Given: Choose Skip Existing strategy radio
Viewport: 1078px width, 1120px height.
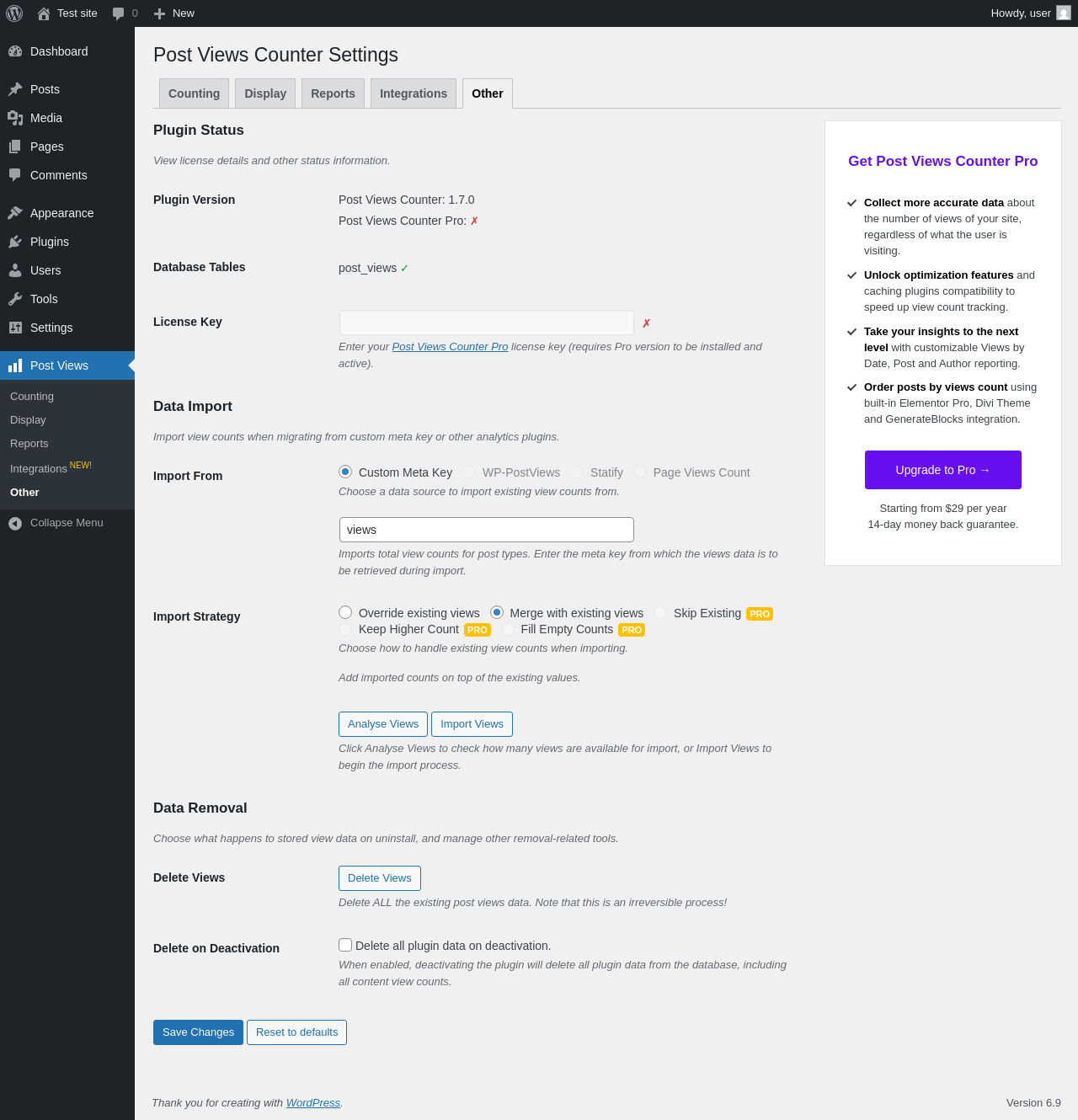Looking at the screenshot, I should (x=660, y=612).
